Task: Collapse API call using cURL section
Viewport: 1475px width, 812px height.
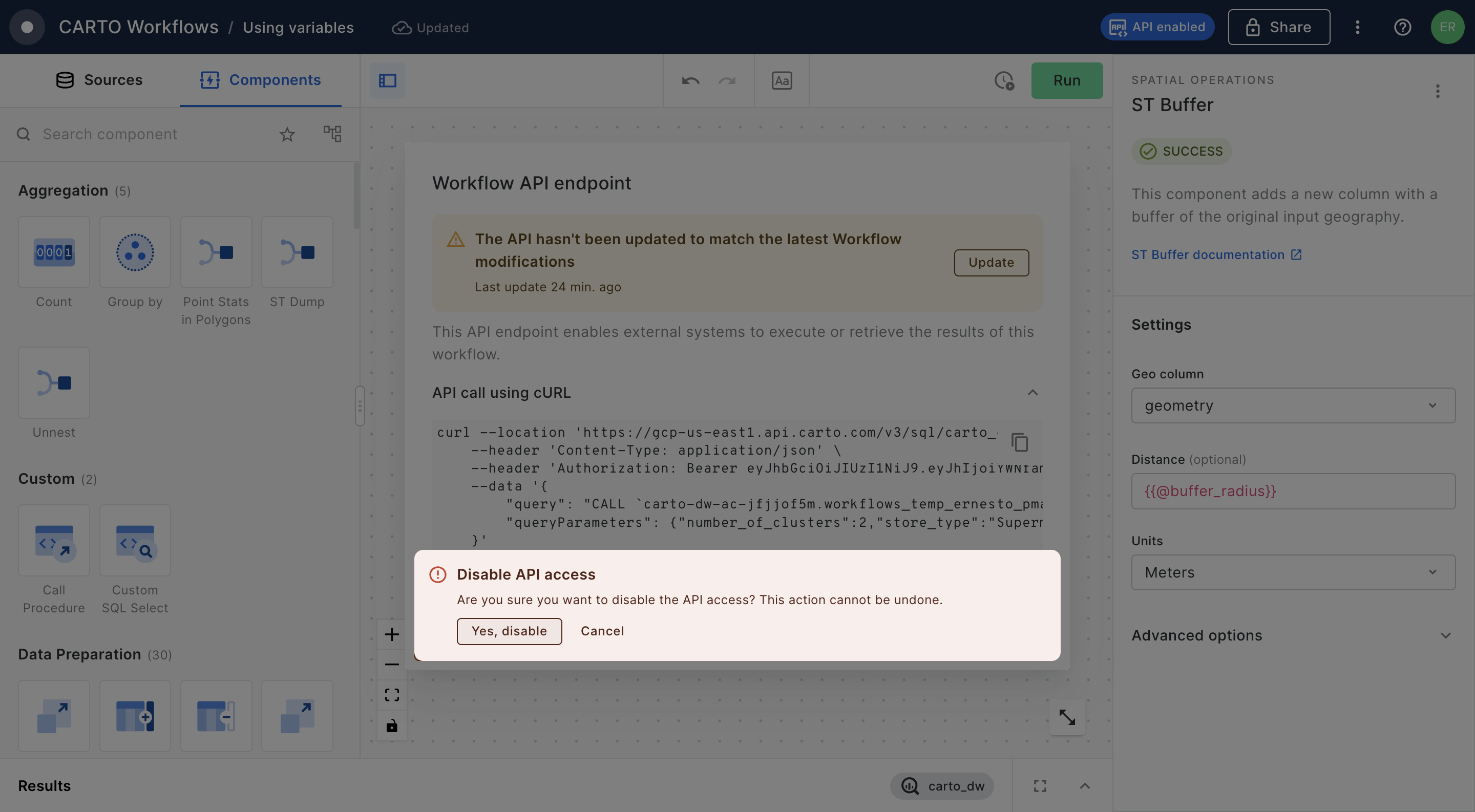Action: click(x=1032, y=393)
